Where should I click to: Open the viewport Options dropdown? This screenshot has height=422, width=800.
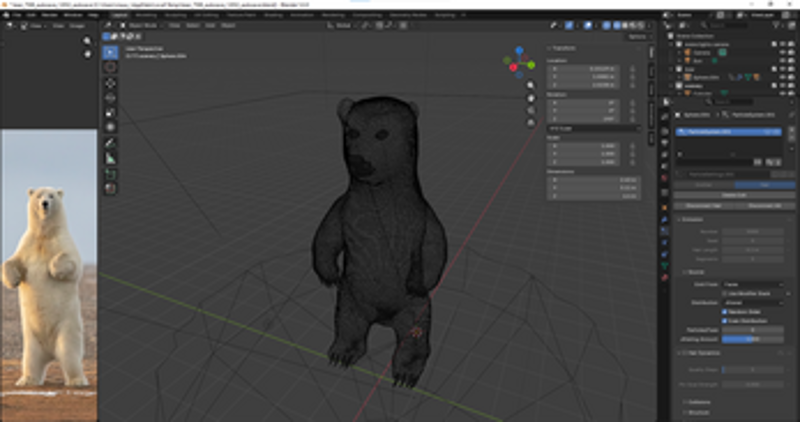(x=640, y=37)
